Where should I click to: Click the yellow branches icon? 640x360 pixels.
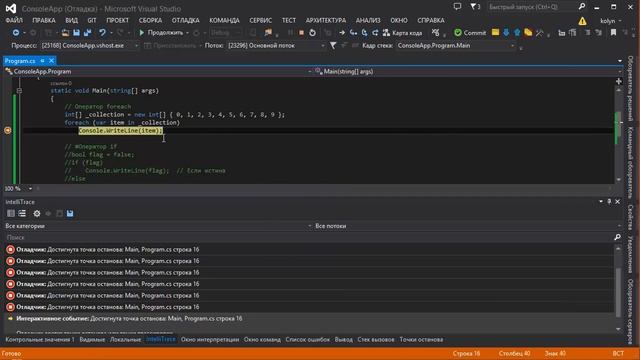click(x=528, y=32)
